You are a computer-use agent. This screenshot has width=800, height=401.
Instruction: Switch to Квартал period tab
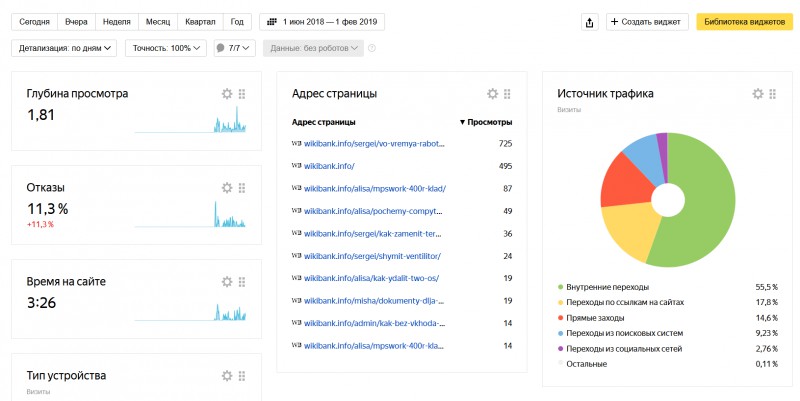point(199,22)
